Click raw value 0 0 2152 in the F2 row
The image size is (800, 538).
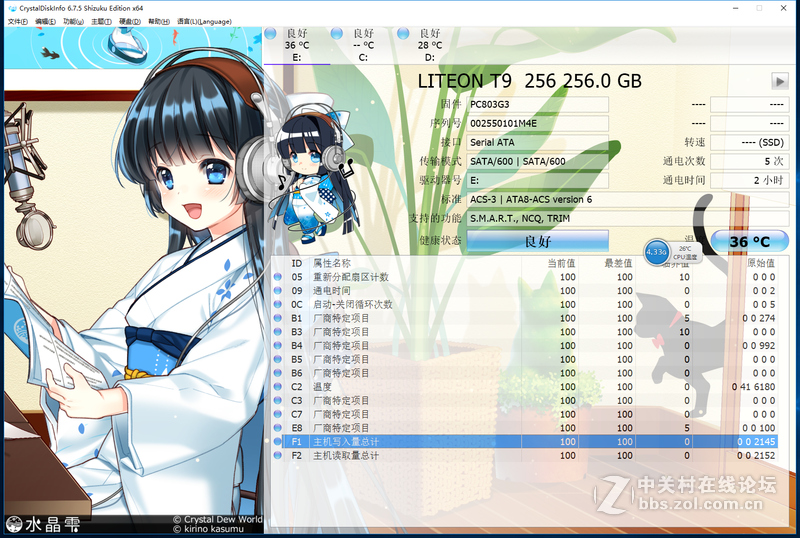click(756, 455)
